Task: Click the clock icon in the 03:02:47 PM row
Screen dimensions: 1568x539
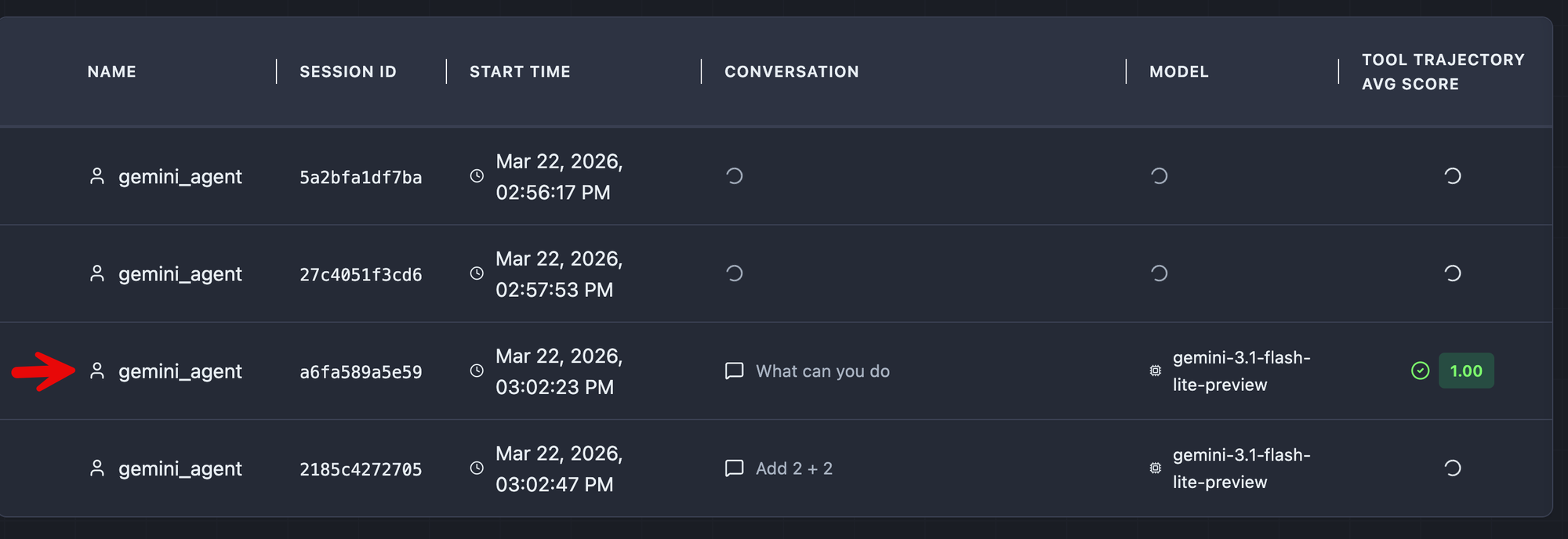Action: (x=477, y=468)
